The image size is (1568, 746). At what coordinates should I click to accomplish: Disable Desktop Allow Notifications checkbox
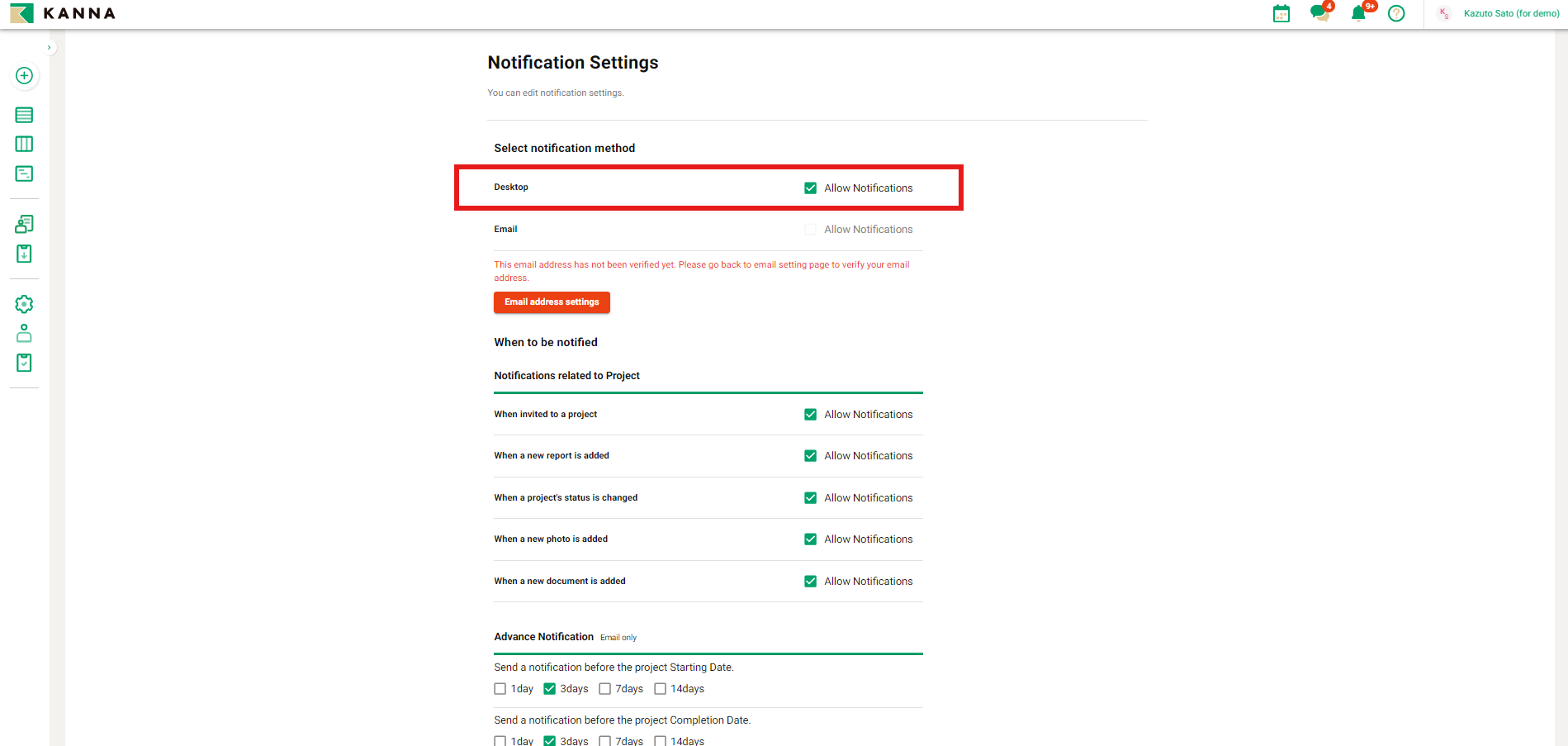810,188
